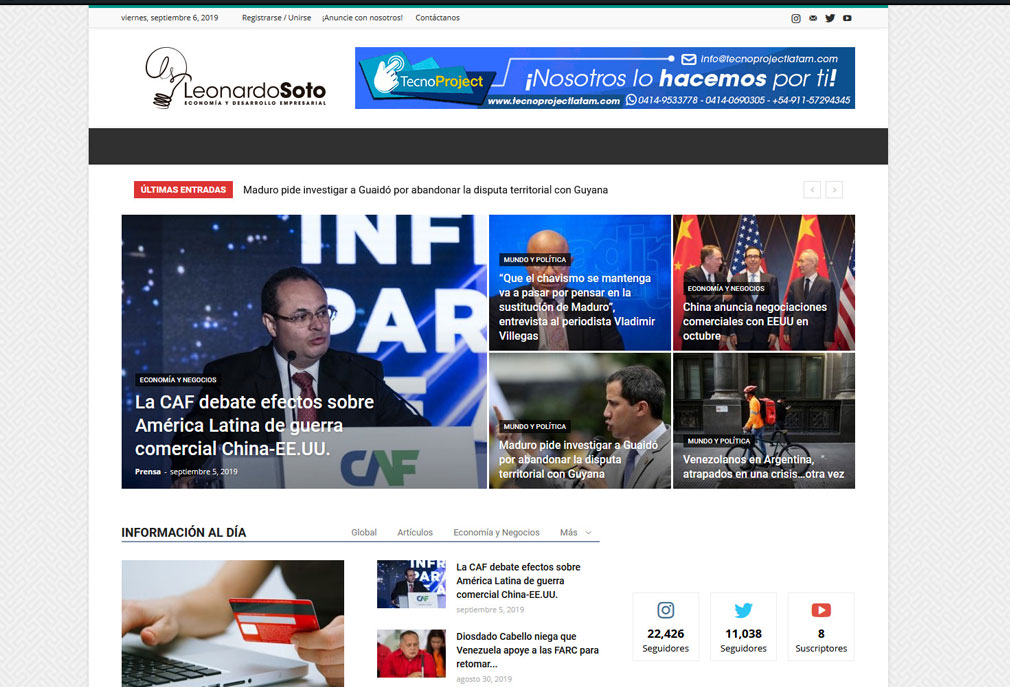This screenshot has width=1010, height=687.
Task: Click the Leonardo Soto lightbulb logo
Action: click(236, 77)
